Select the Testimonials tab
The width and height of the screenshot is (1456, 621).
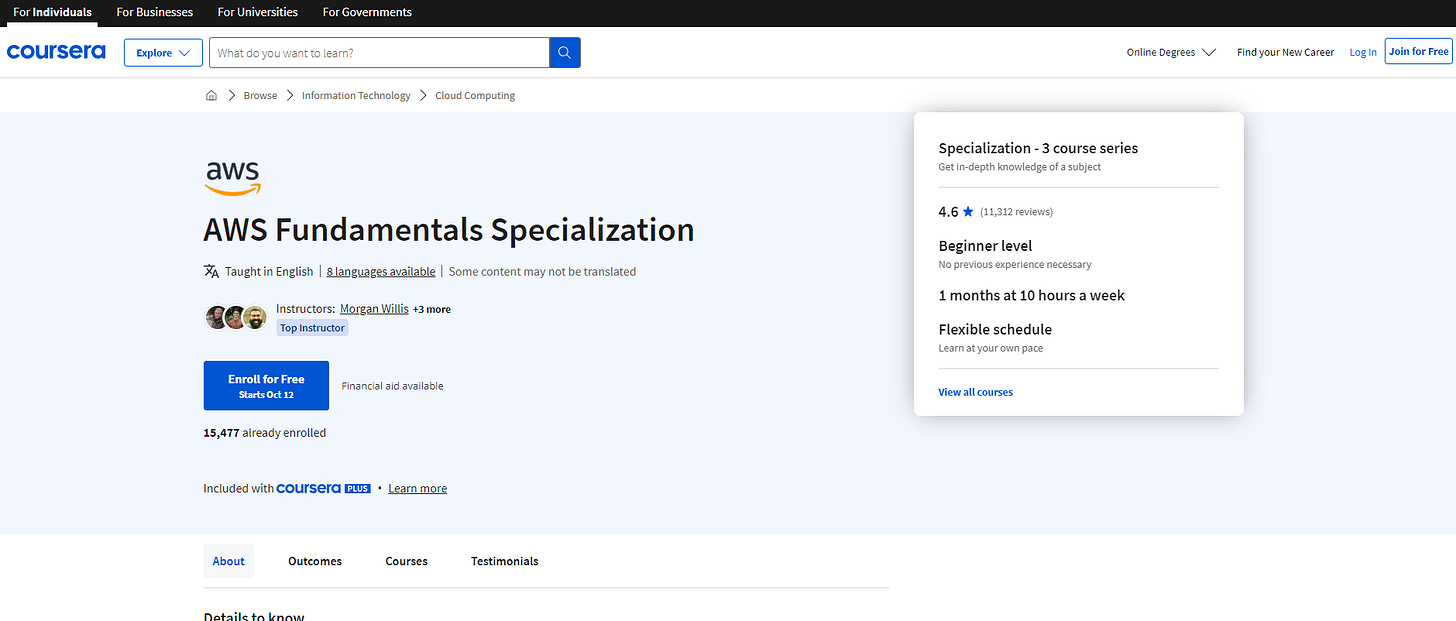click(x=505, y=561)
